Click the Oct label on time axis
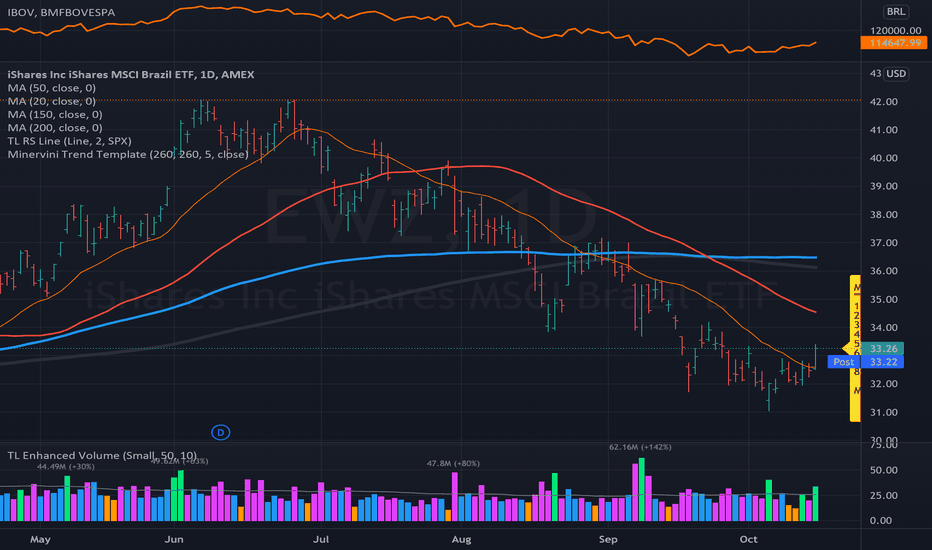This screenshot has height=550, width=932. (748, 539)
